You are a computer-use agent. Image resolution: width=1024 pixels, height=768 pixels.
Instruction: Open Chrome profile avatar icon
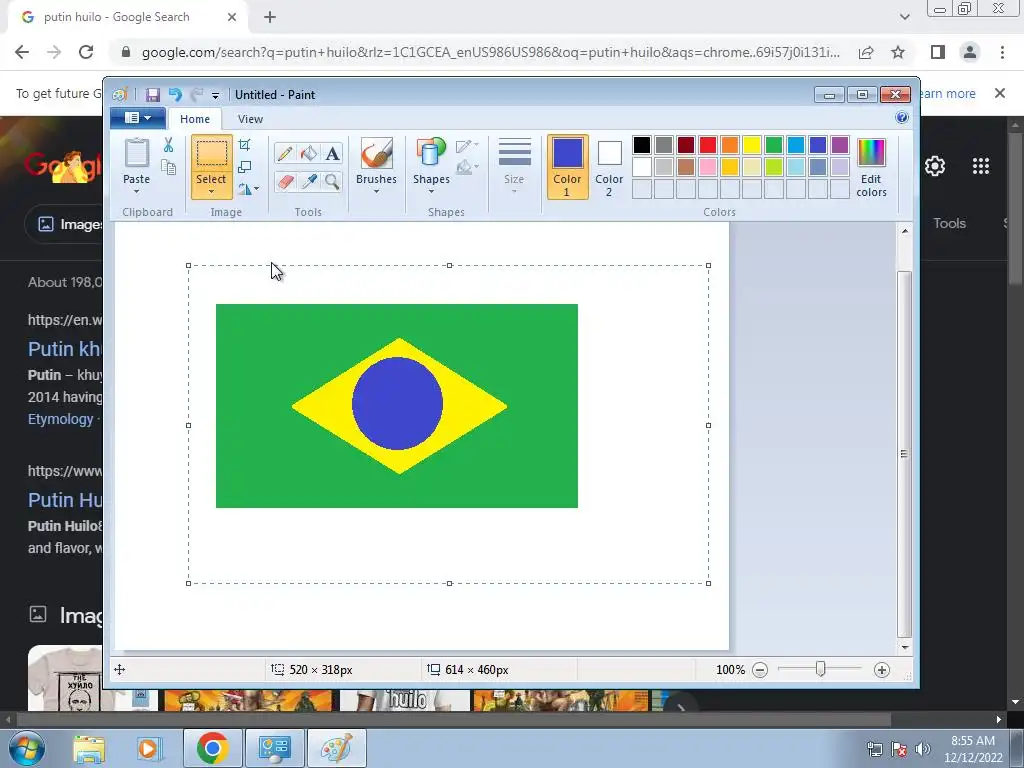coord(970,52)
